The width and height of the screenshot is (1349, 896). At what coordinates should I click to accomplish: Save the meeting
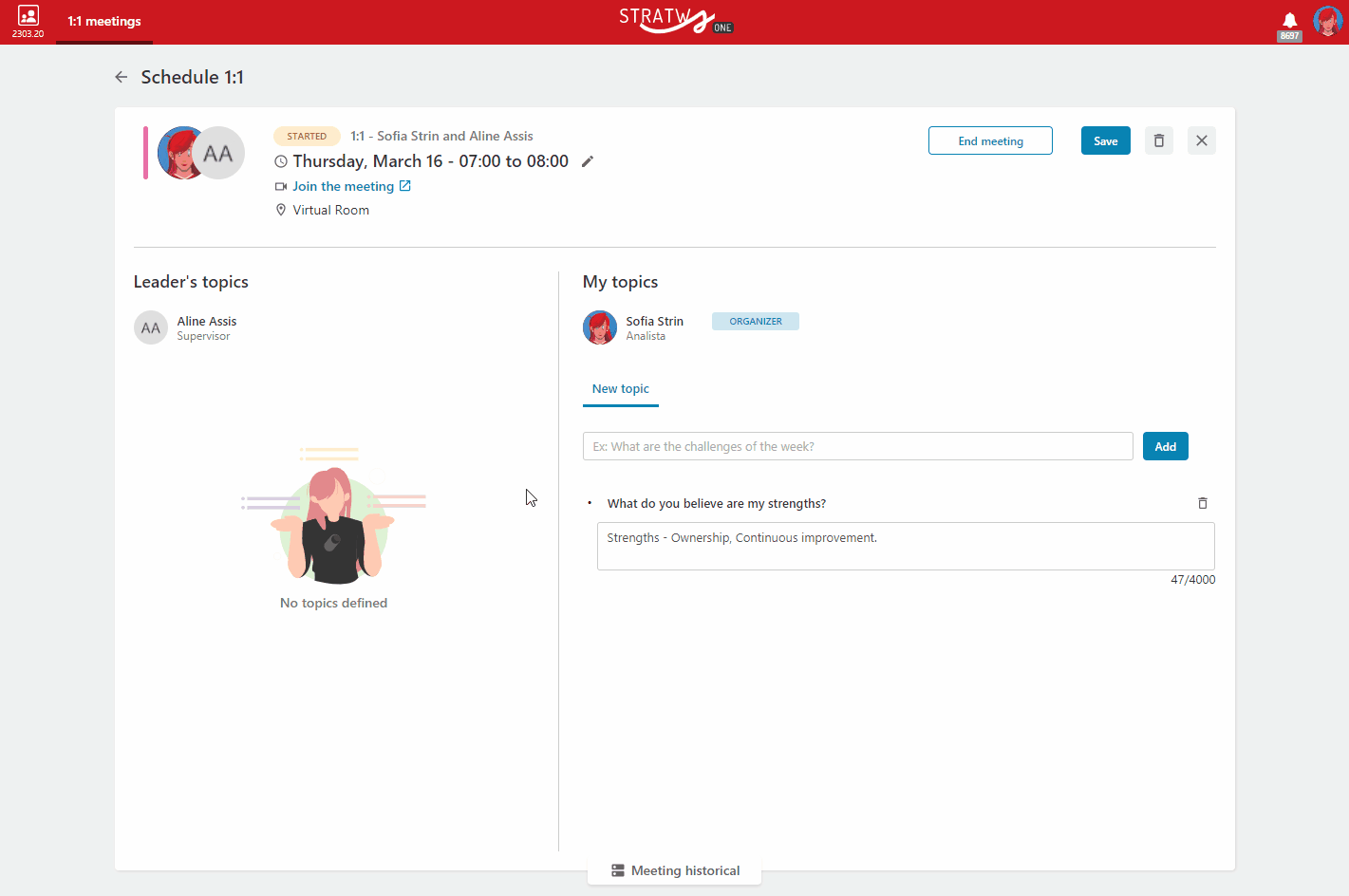pos(1106,140)
